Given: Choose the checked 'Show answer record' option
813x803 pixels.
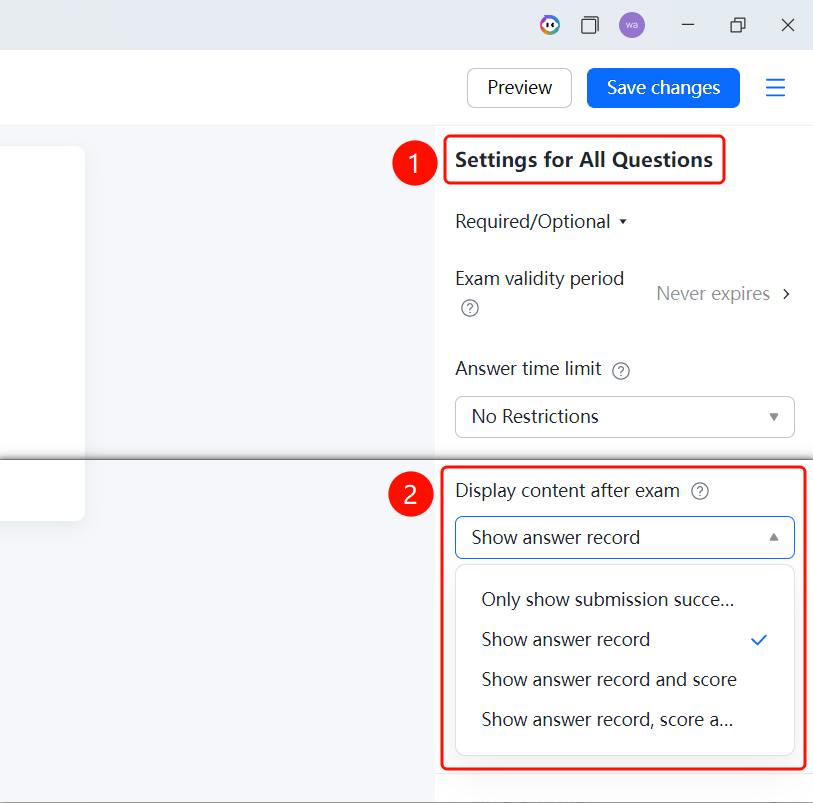Looking at the screenshot, I should click(625, 640).
